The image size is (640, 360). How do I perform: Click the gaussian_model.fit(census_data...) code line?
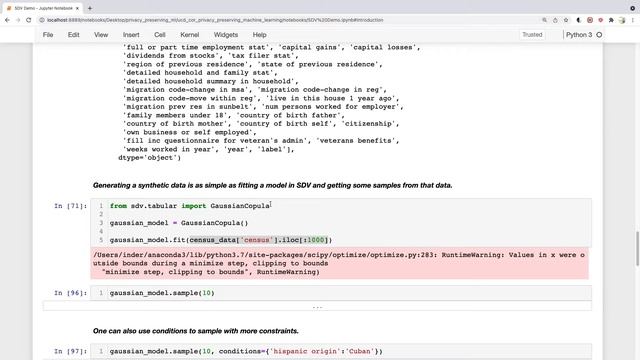click(221, 240)
